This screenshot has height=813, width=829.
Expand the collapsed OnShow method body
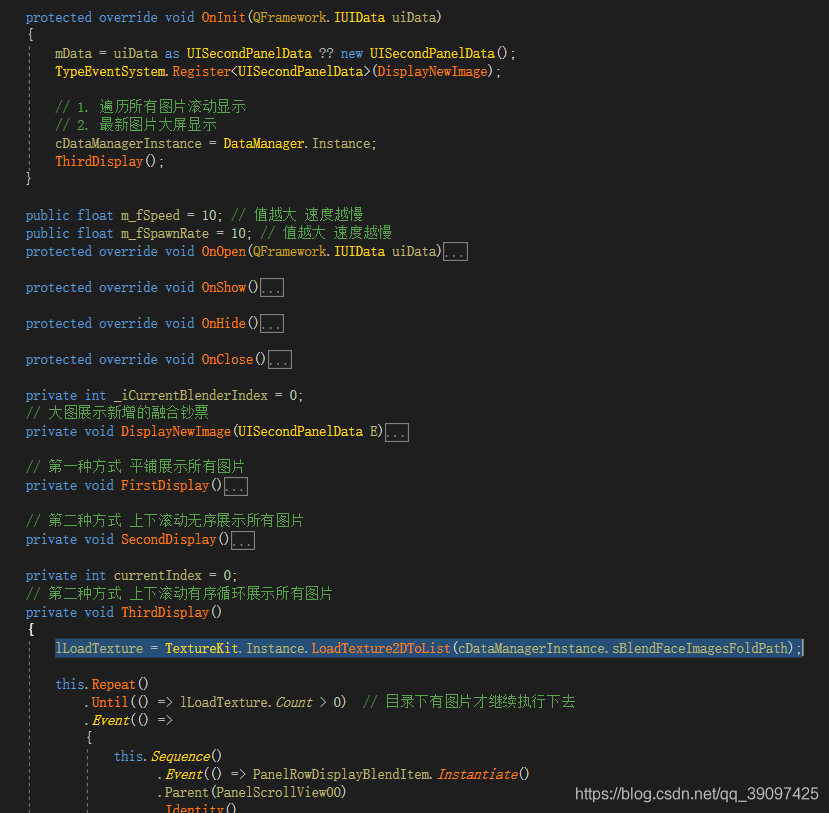(x=272, y=287)
